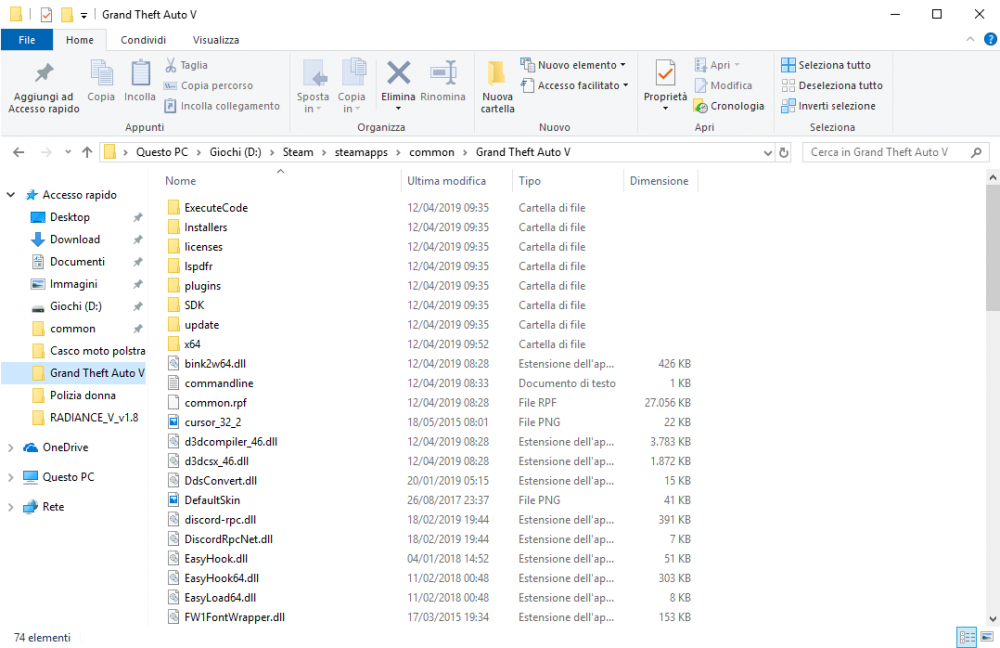
Task: Switch to details view icon in status bar
Action: click(x=967, y=637)
